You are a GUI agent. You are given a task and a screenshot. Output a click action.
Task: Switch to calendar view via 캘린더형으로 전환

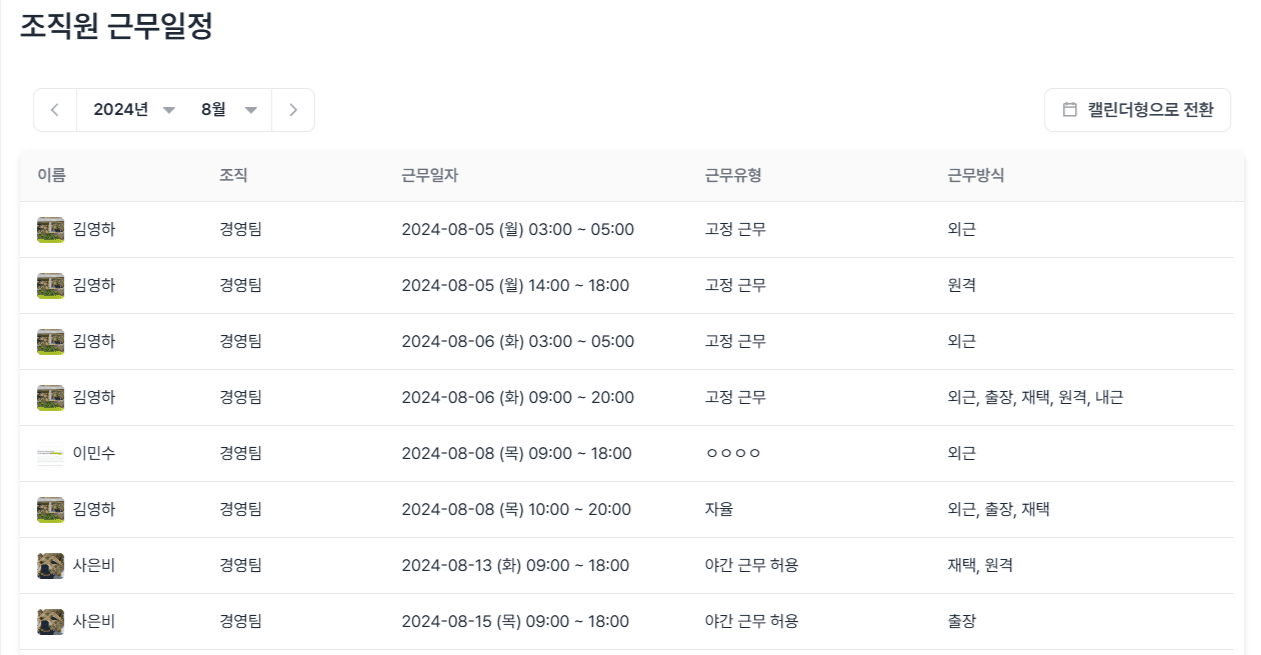click(x=1137, y=110)
